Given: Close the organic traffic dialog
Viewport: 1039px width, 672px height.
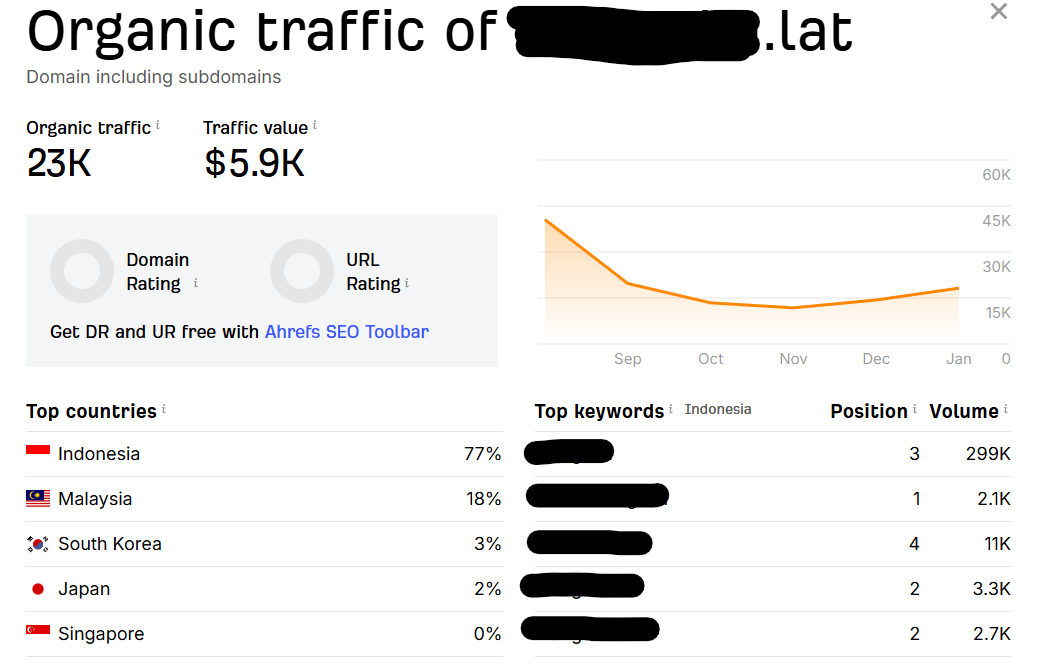Looking at the screenshot, I should tap(998, 12).
